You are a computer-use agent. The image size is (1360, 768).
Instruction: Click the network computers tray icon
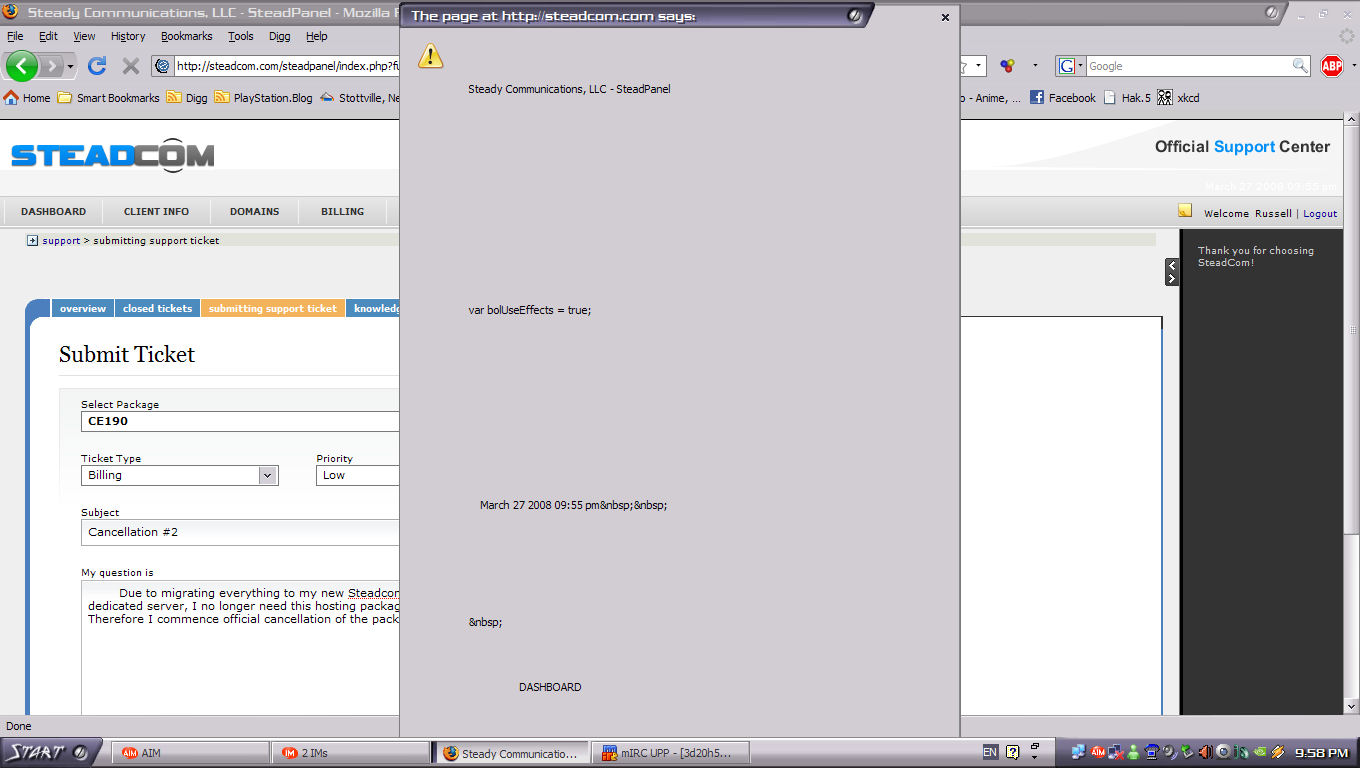(1079, 752)
